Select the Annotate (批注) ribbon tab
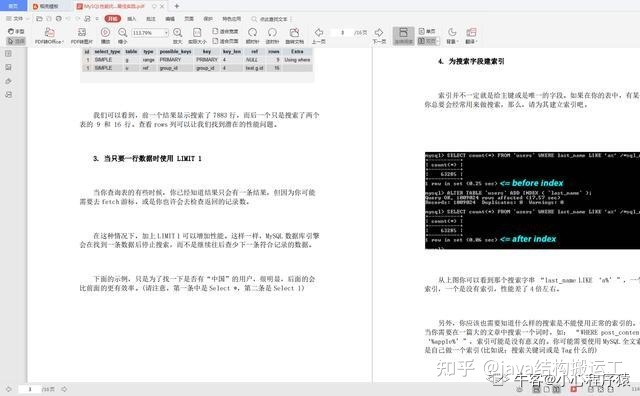Image resolution: width=640 pixels, height=396 pixels. click(x=151, y=19)
